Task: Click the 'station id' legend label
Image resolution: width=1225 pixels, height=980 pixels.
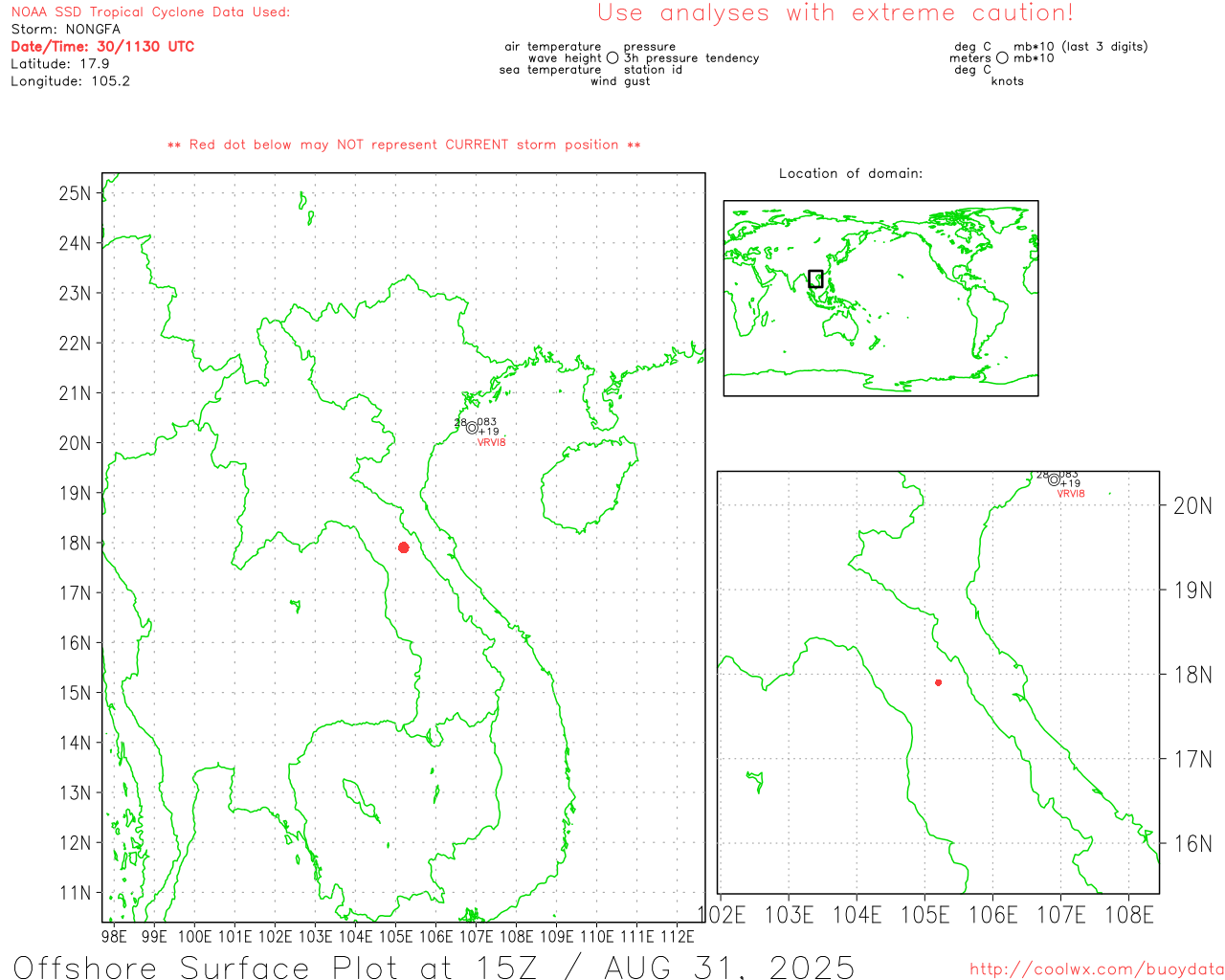Action: click(653, 70)
